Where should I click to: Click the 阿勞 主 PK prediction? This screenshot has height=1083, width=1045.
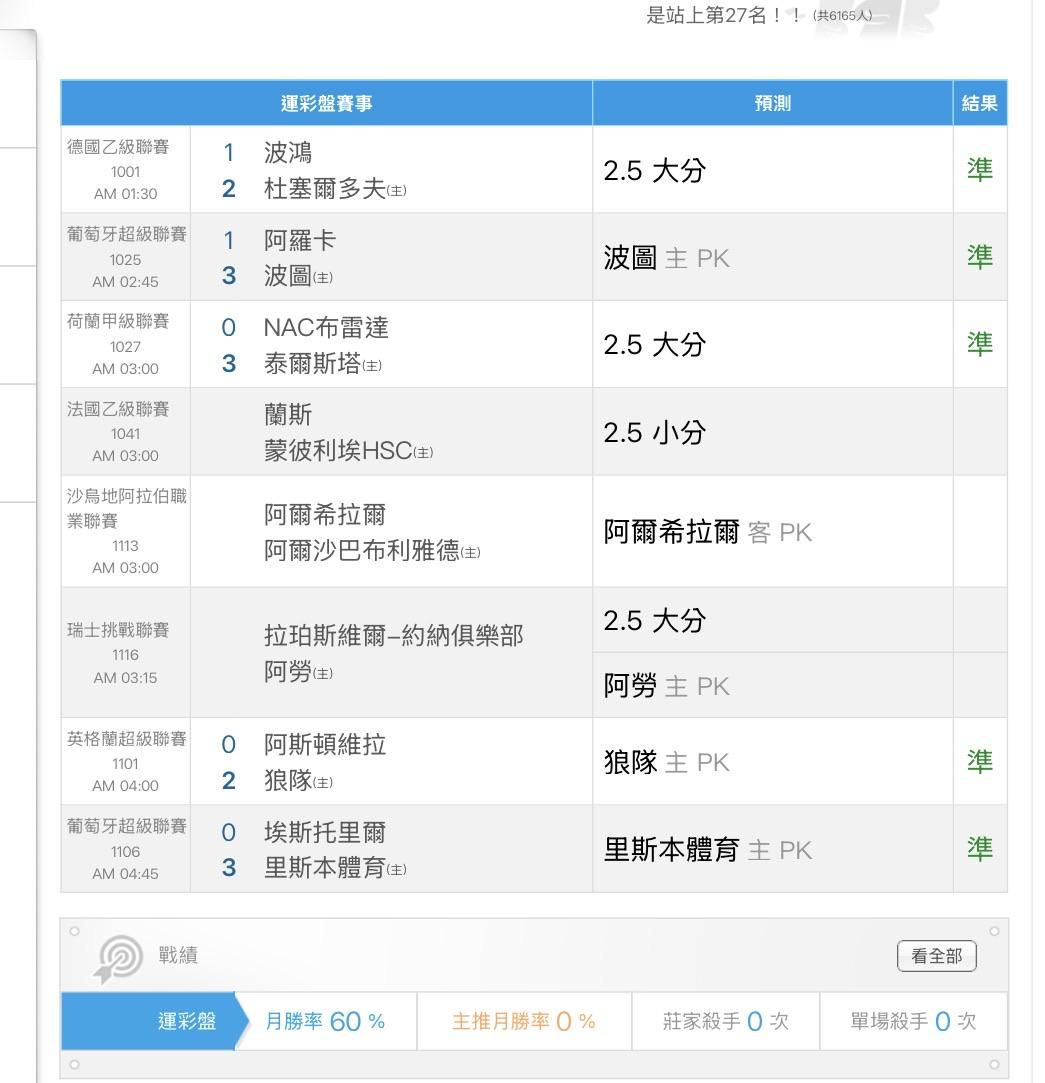tap(666, 686)
